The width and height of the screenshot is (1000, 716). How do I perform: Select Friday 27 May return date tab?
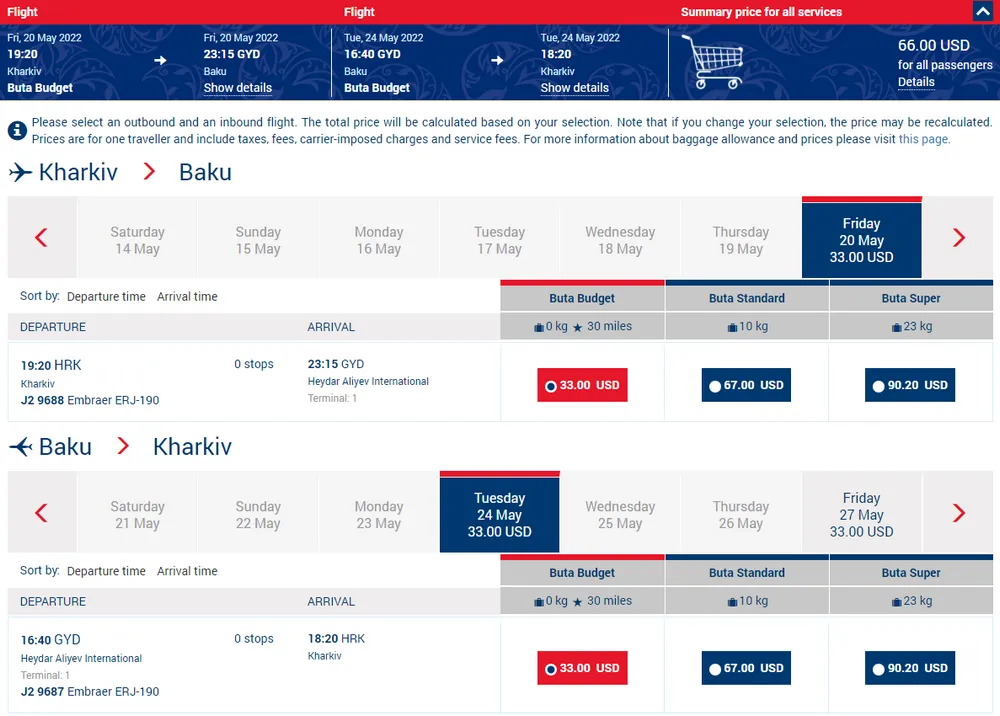(x=861, y=514)
